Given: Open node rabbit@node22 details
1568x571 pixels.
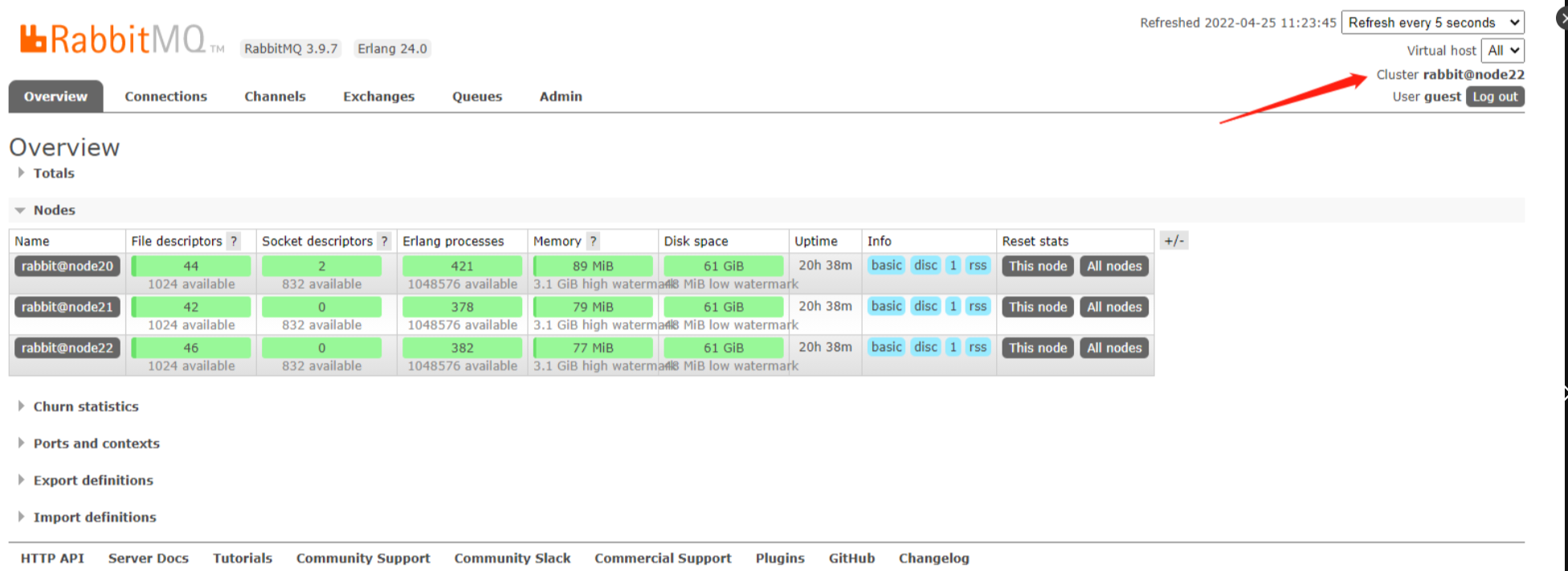Looking at the screenshot, I should [x=67, y=348].
